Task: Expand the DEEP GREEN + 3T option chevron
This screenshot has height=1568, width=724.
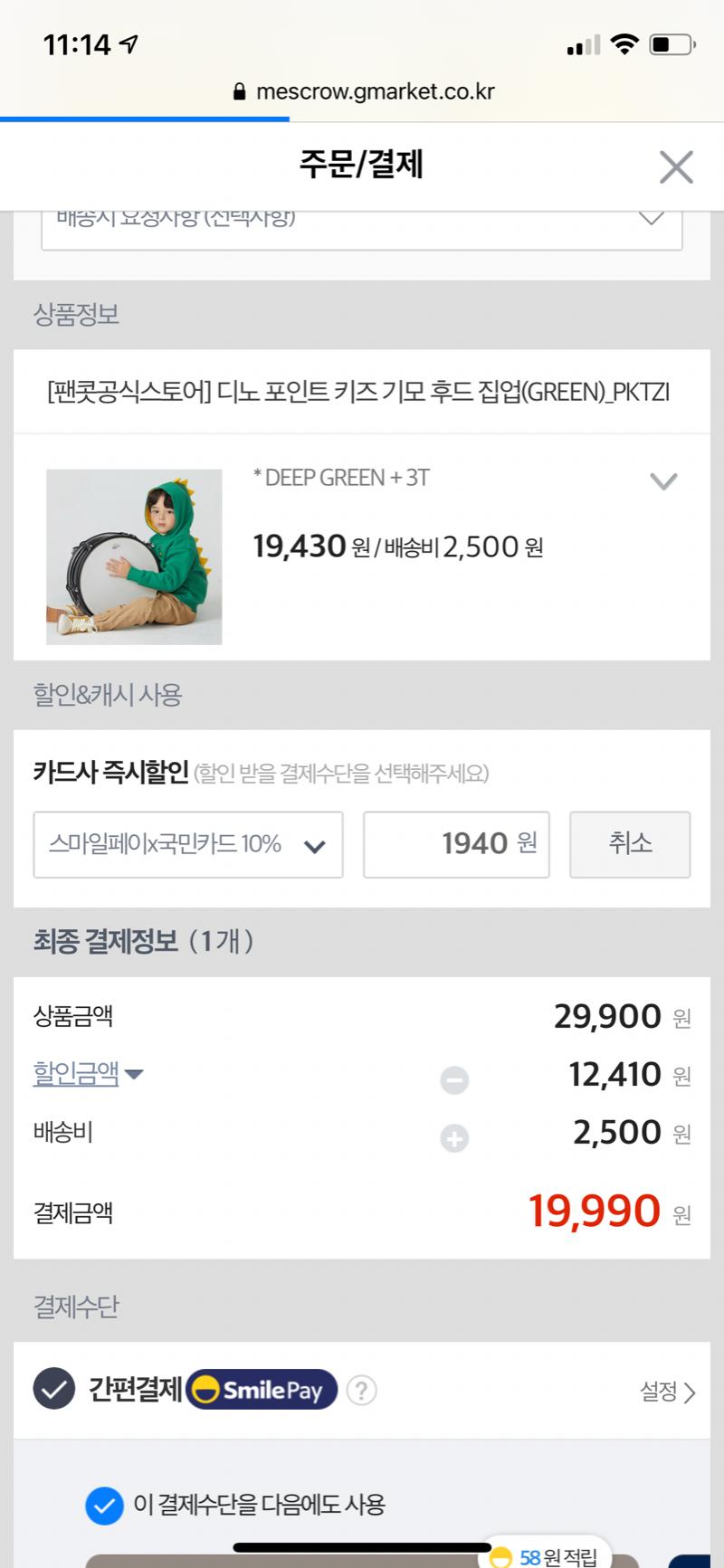Action: coord(663,481)
